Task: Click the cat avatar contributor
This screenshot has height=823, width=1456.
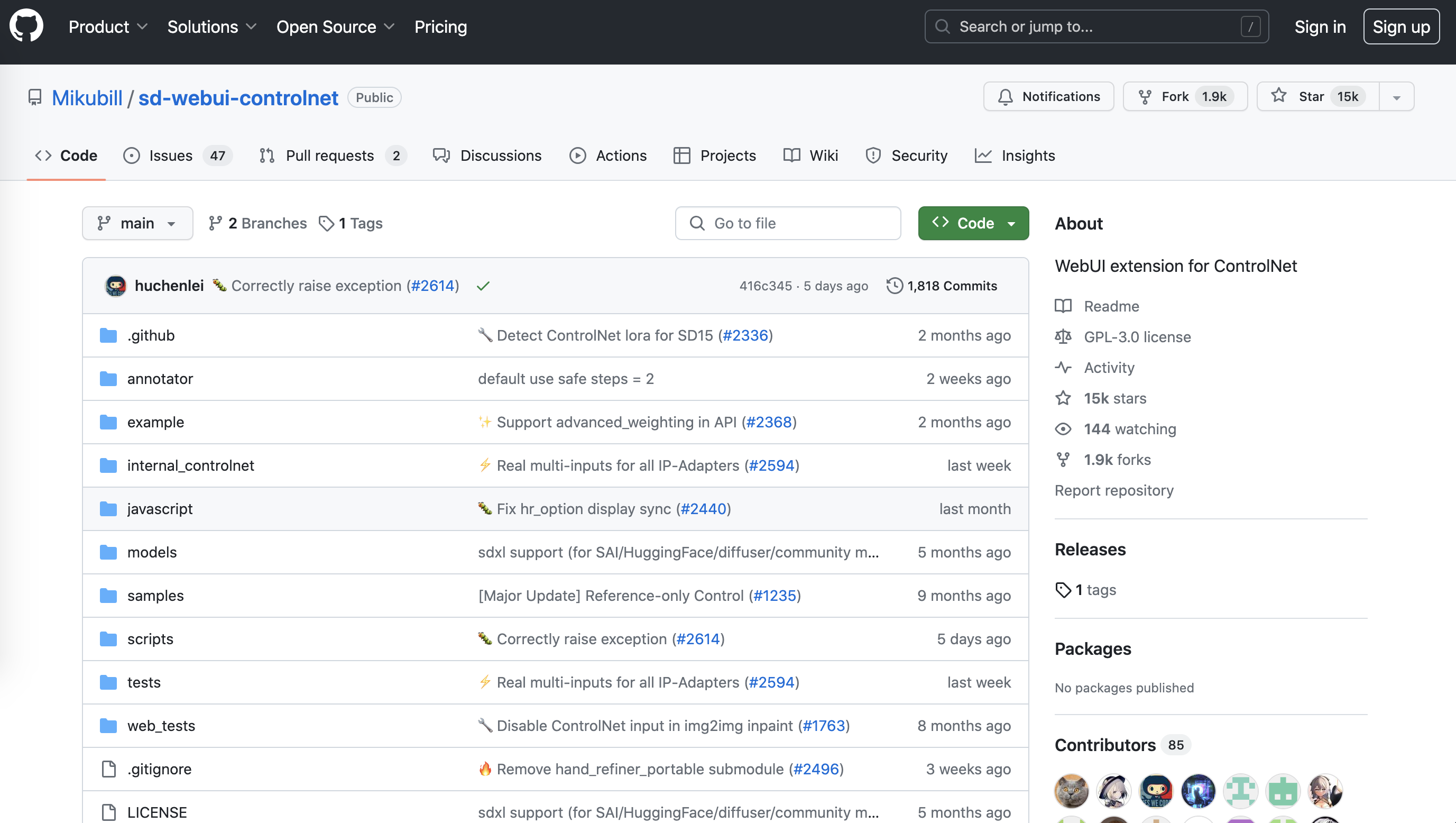Action: coord(1071,791)
